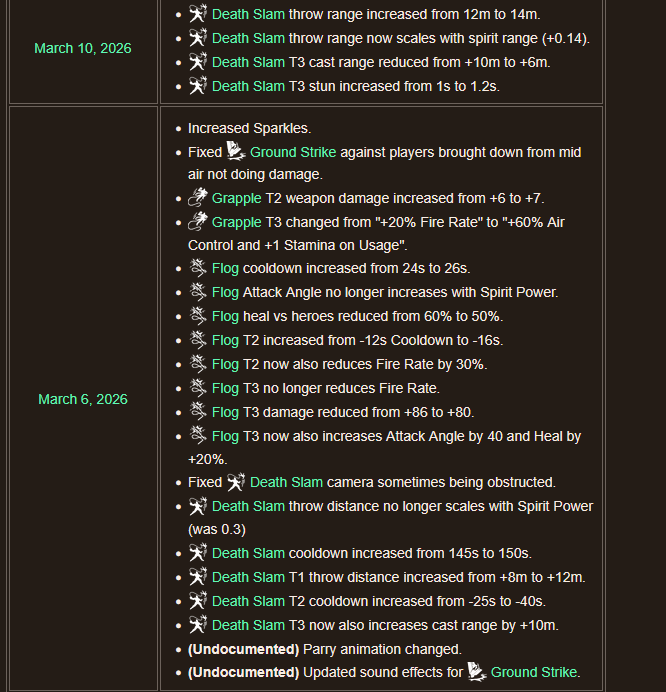Click the Grapple icon in the T2 weapon damage line
This screenshot has width=666, height=692.
coord(198,197)
